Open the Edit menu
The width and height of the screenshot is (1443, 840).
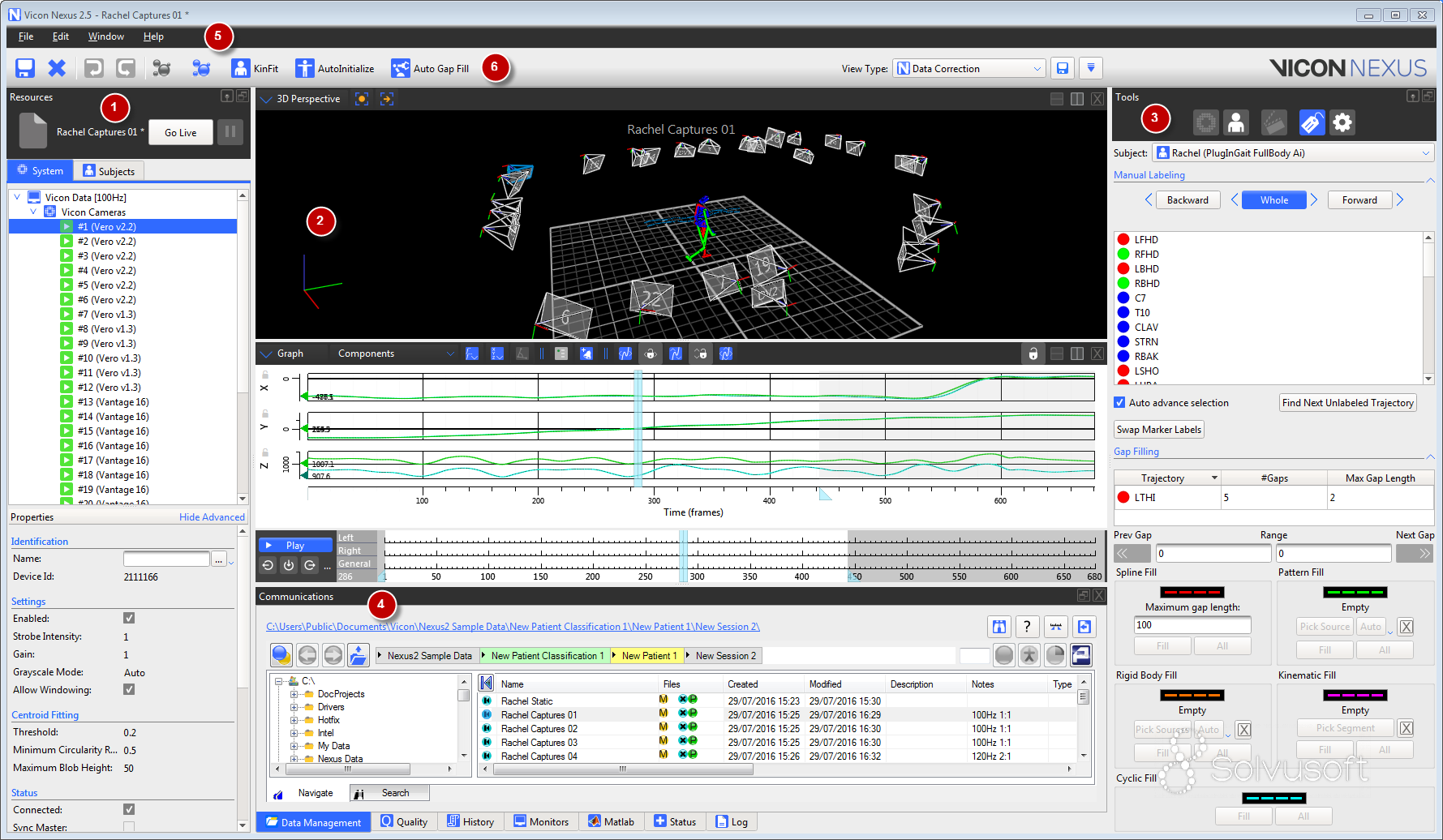click(x=61, y=36)
